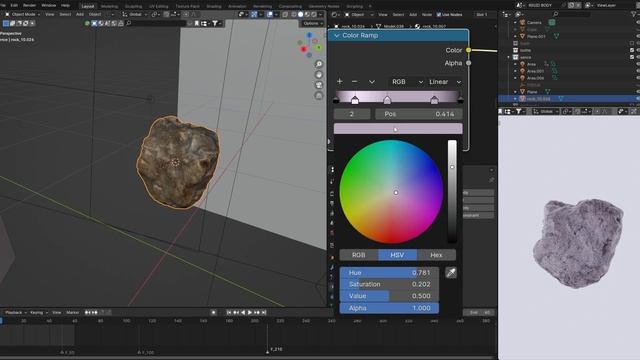Screen dimensions: 640x360
Task: Click inside the HSV color wheel
Action: [391, 192]
